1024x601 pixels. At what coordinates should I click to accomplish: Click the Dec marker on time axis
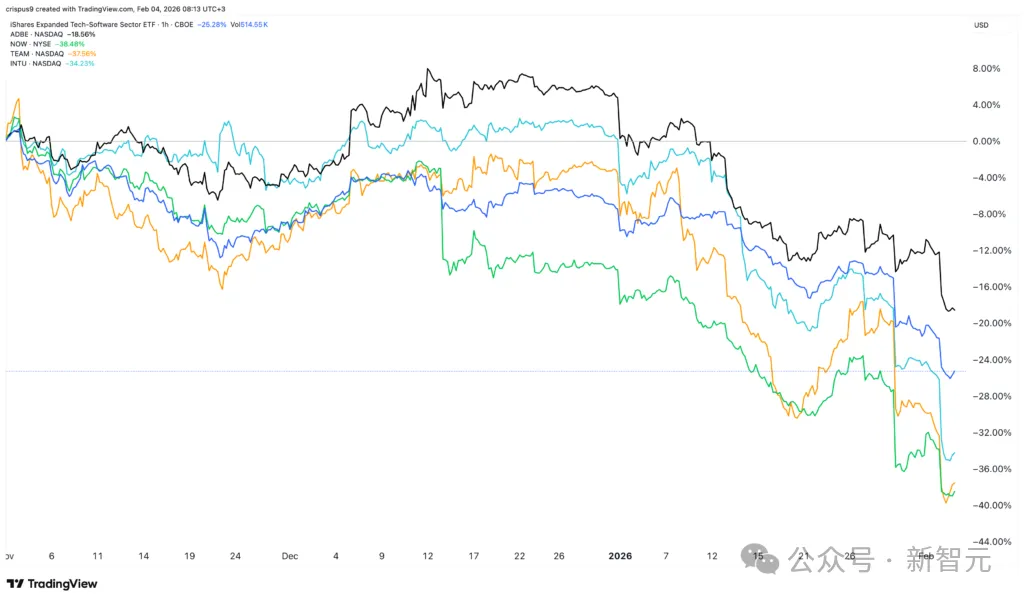coord(290,554)
